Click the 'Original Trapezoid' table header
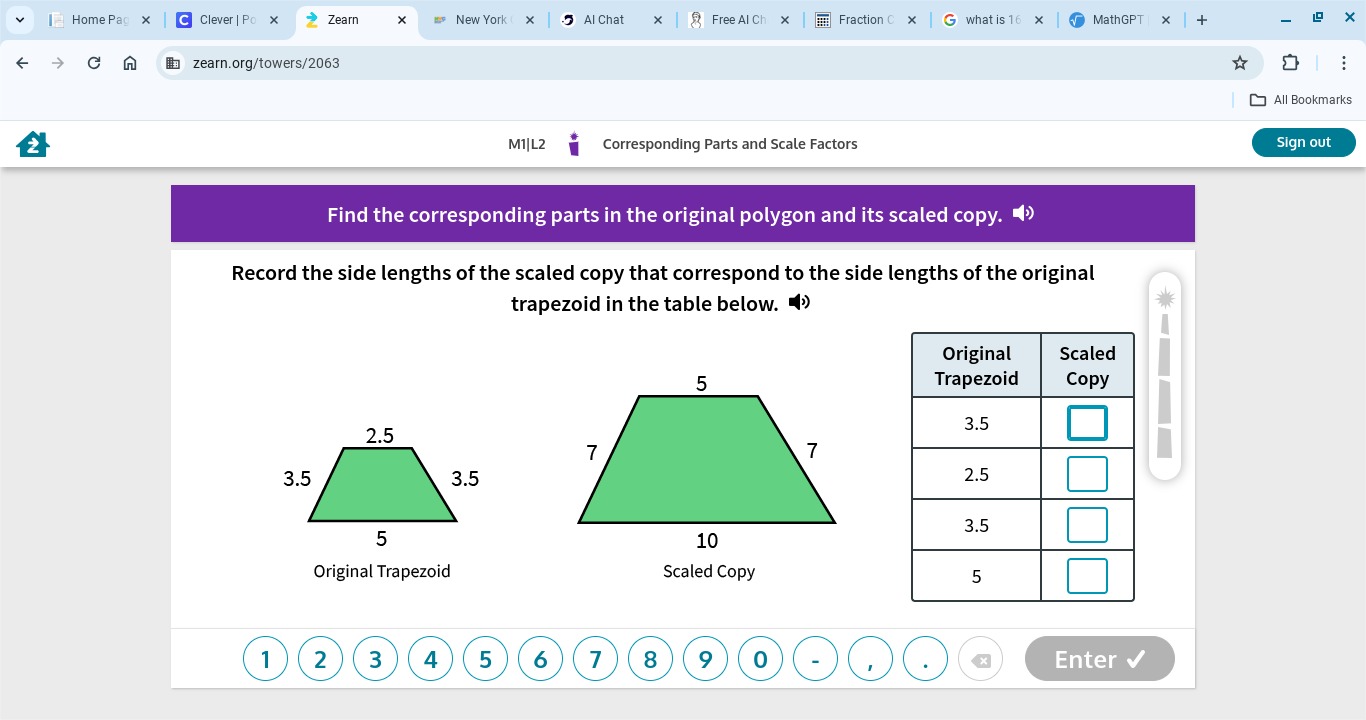The width and height of the screenshot is (1366, 720). click(x=976, y=366)
